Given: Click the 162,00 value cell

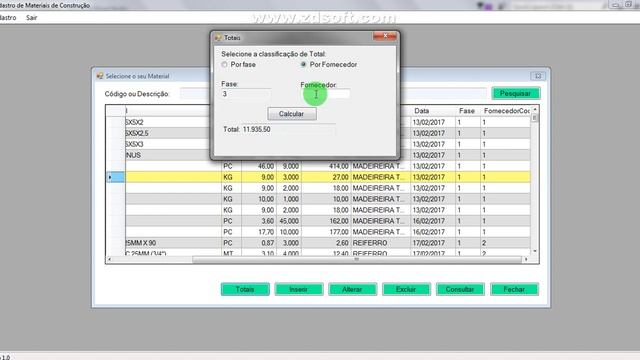Looking at the screenshot, I should tap(326, 221).
